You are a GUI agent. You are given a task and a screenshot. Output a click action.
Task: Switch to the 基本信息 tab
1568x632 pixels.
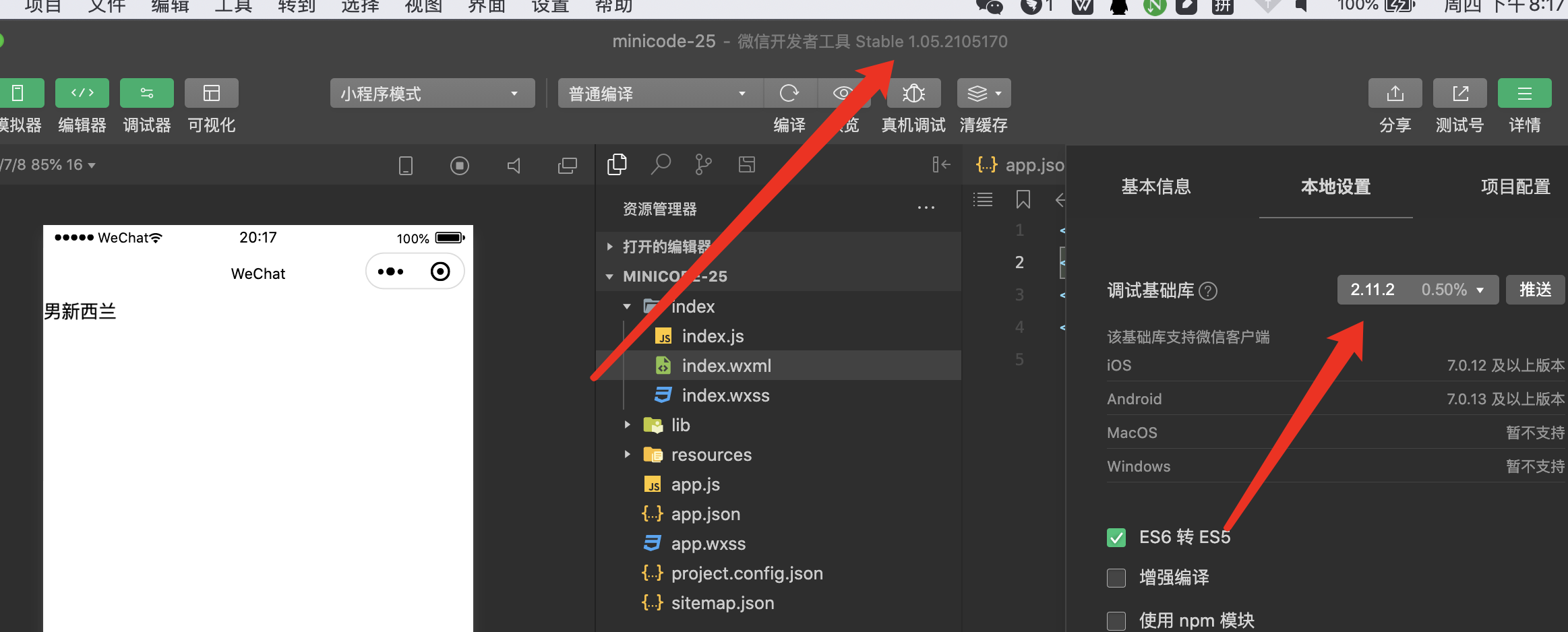pos(1156,187)
